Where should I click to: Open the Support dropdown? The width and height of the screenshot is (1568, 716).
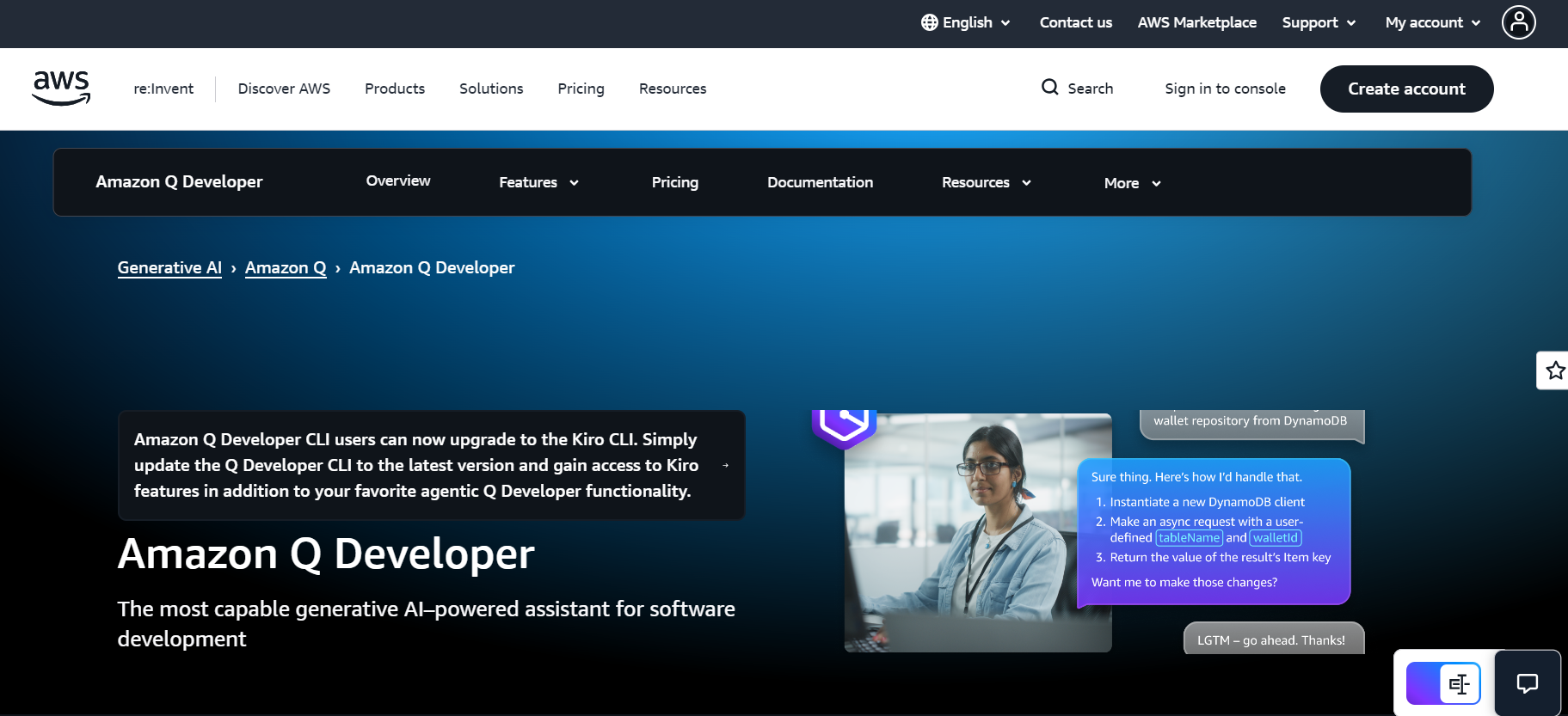pyautogui.click(x=1319, y=22)
